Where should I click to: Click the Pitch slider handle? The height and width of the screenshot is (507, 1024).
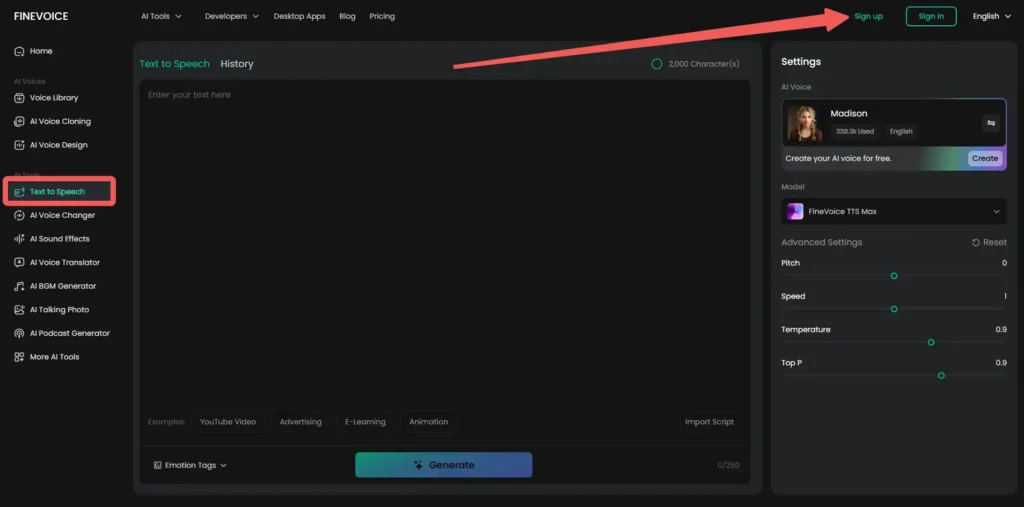point(894,276)
